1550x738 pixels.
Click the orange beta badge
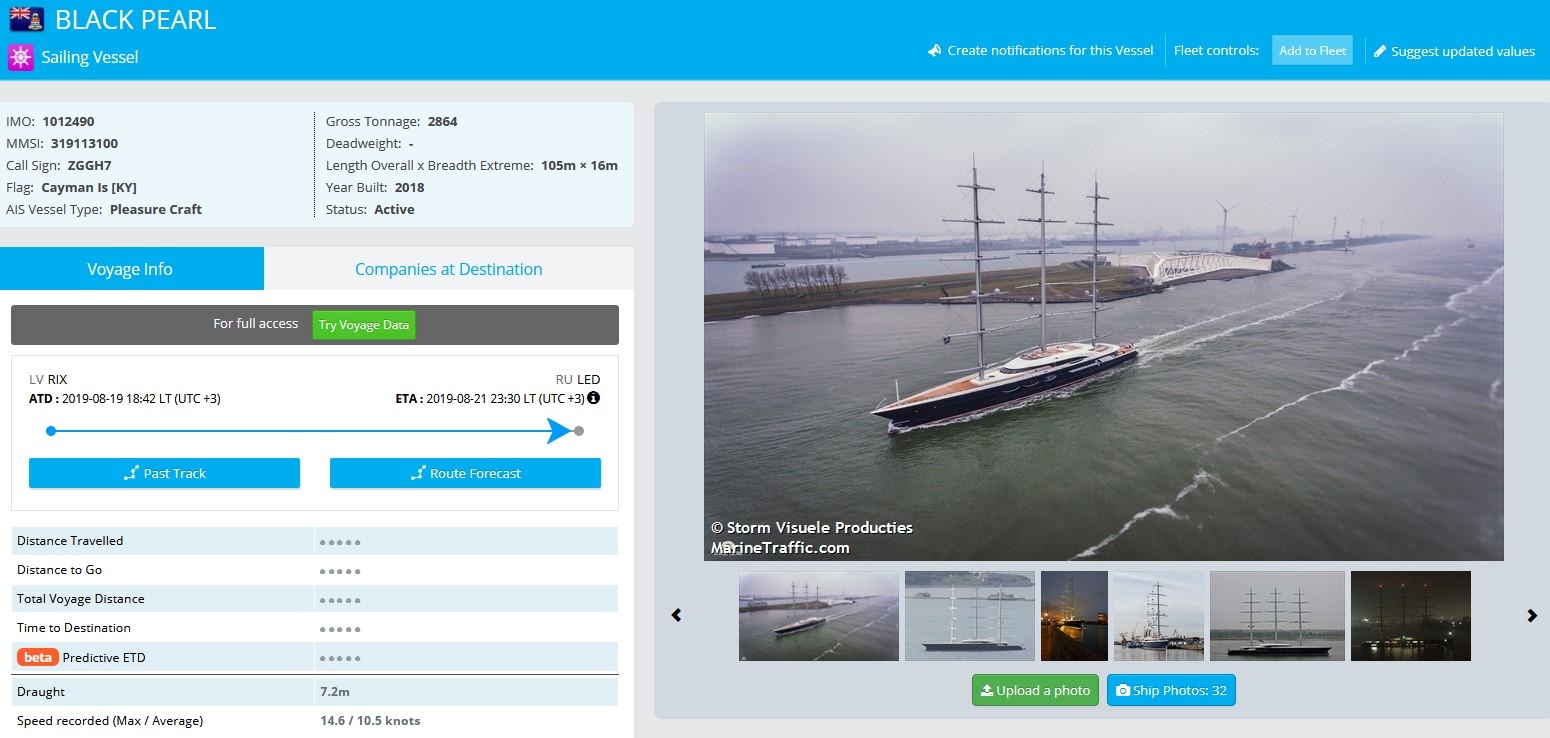(37, 657)
